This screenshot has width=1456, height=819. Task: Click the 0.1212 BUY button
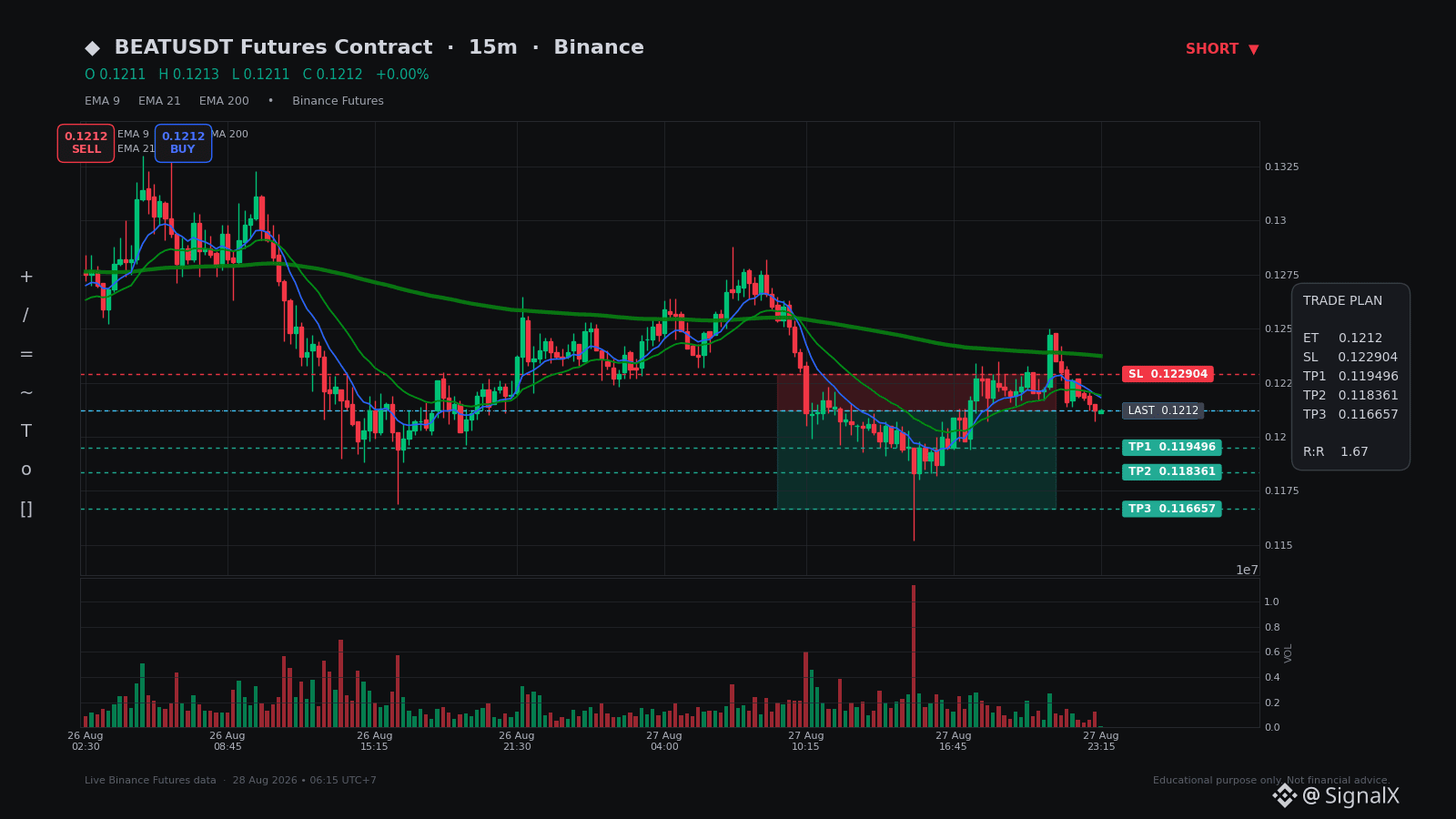click(x=183, y=143)
